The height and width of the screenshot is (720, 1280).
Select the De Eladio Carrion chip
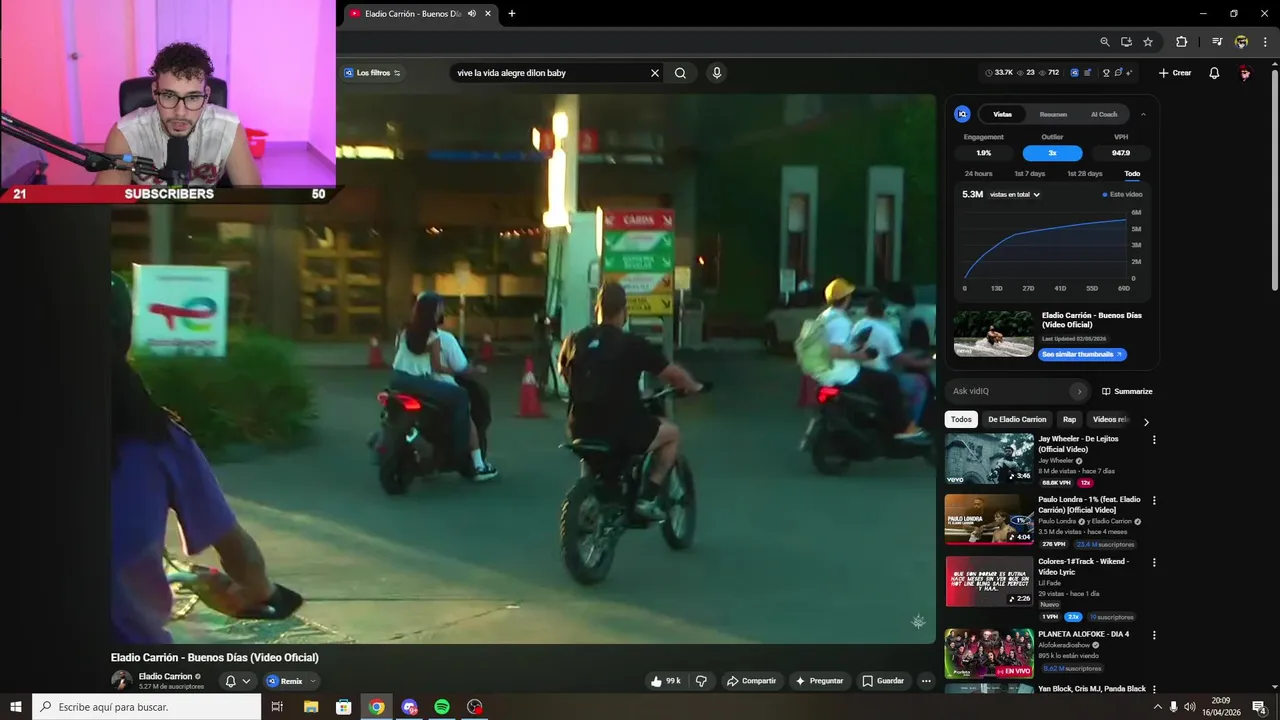tap(1017, 420)
